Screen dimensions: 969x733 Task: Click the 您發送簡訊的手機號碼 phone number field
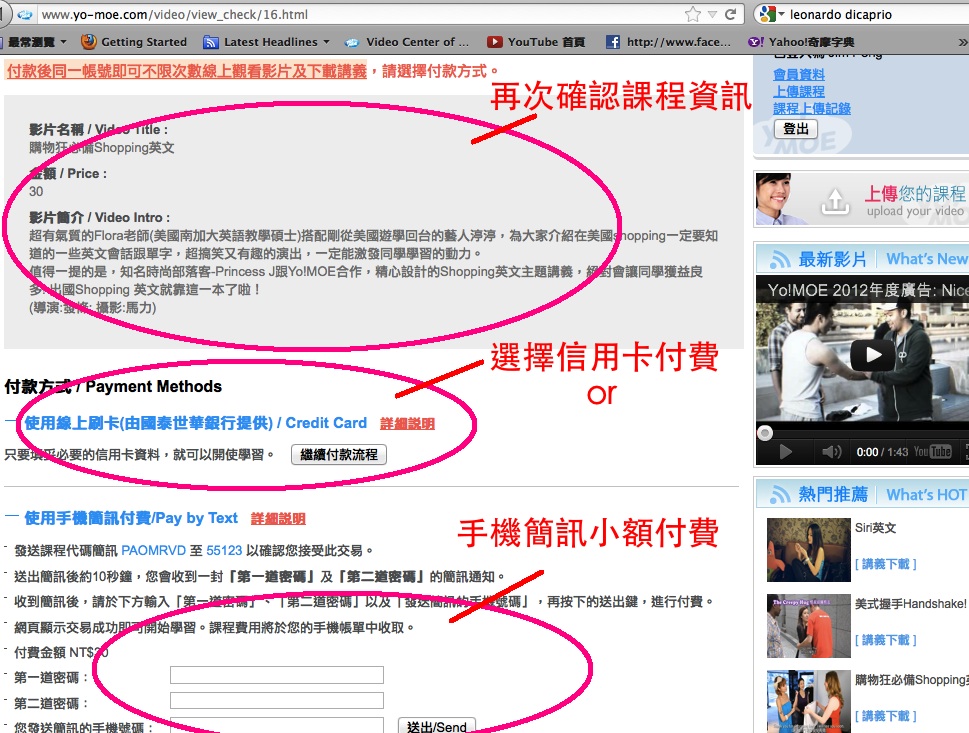click(x=277, y=725)
